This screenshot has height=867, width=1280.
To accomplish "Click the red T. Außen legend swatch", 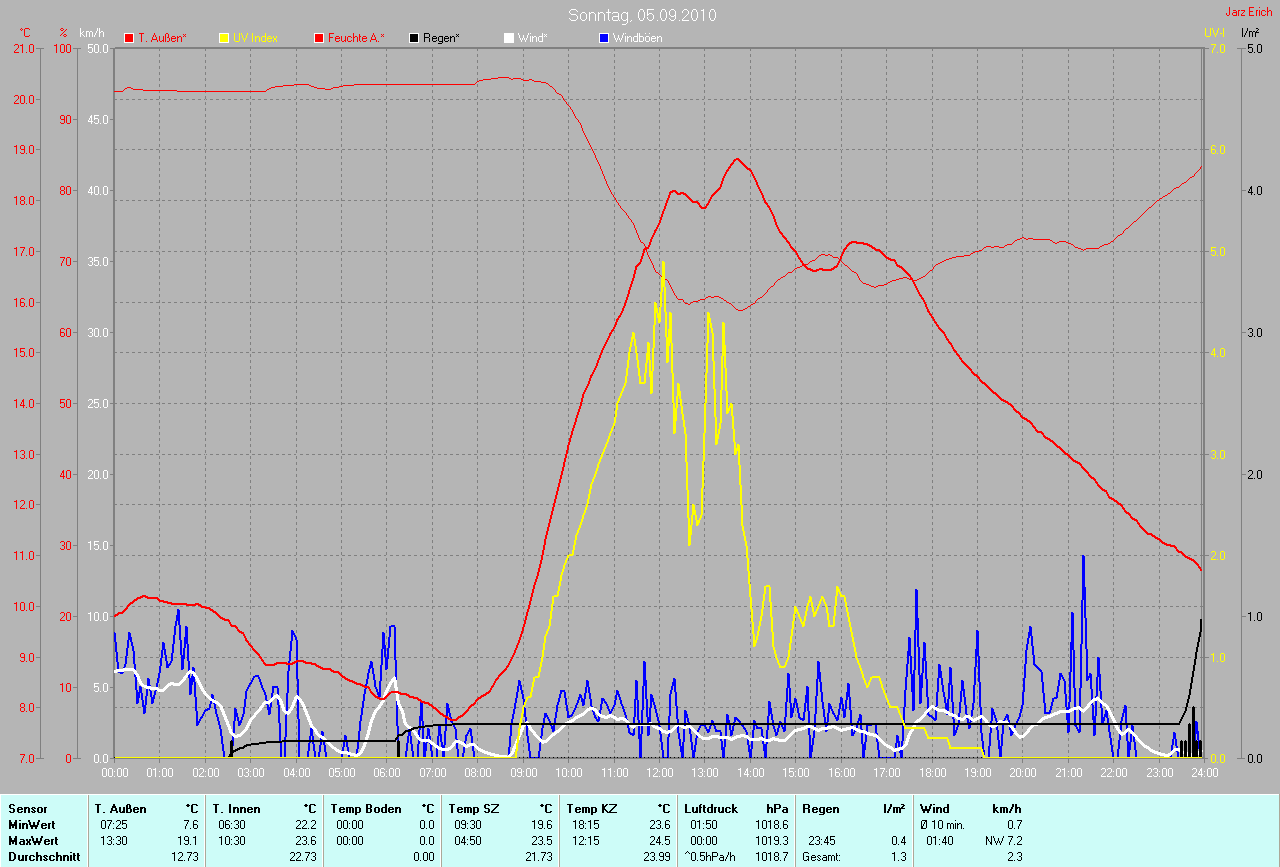I will 129,38.
